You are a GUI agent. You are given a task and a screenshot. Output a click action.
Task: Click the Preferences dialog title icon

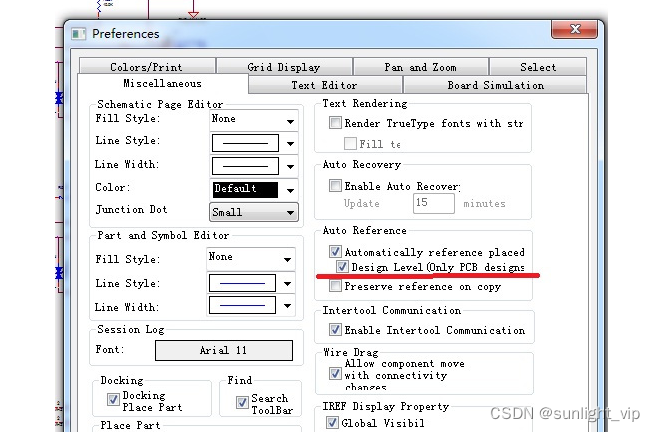click(x=79, y=33)
